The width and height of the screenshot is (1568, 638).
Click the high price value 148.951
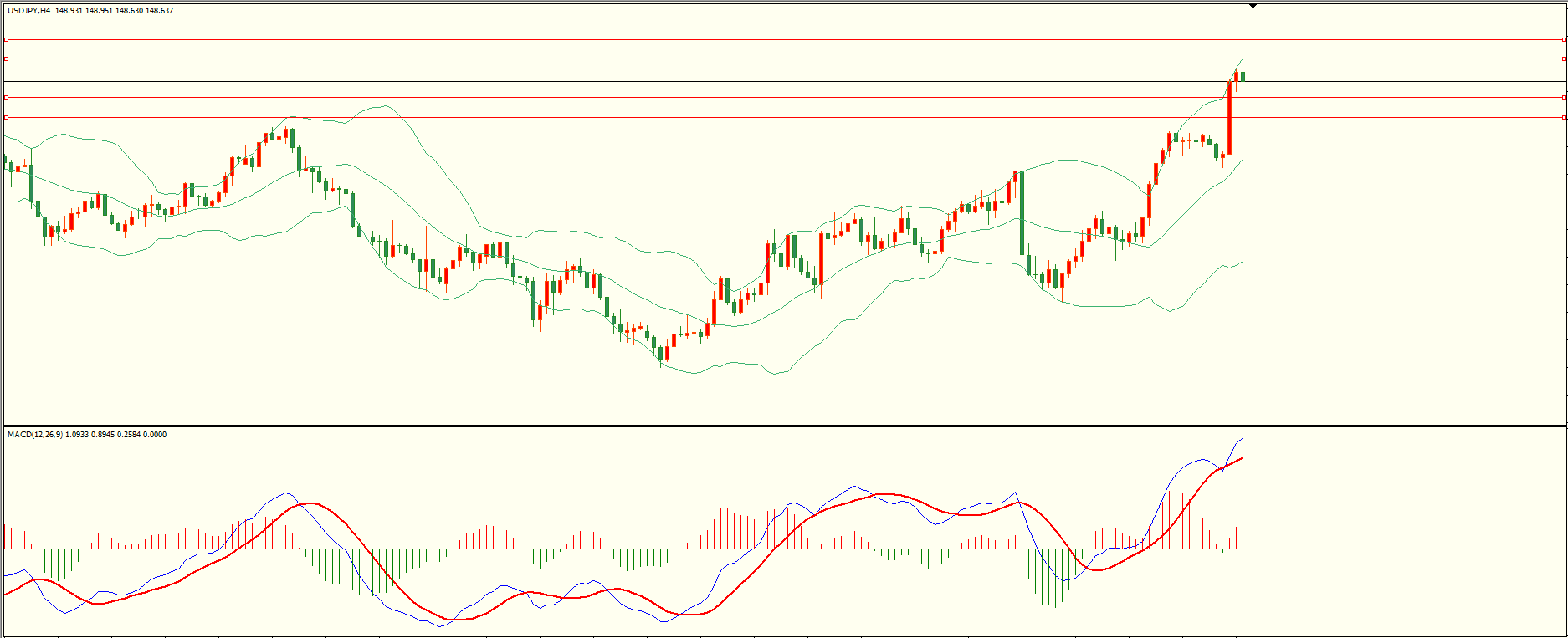pyautogui.click(x=100, y=11)
